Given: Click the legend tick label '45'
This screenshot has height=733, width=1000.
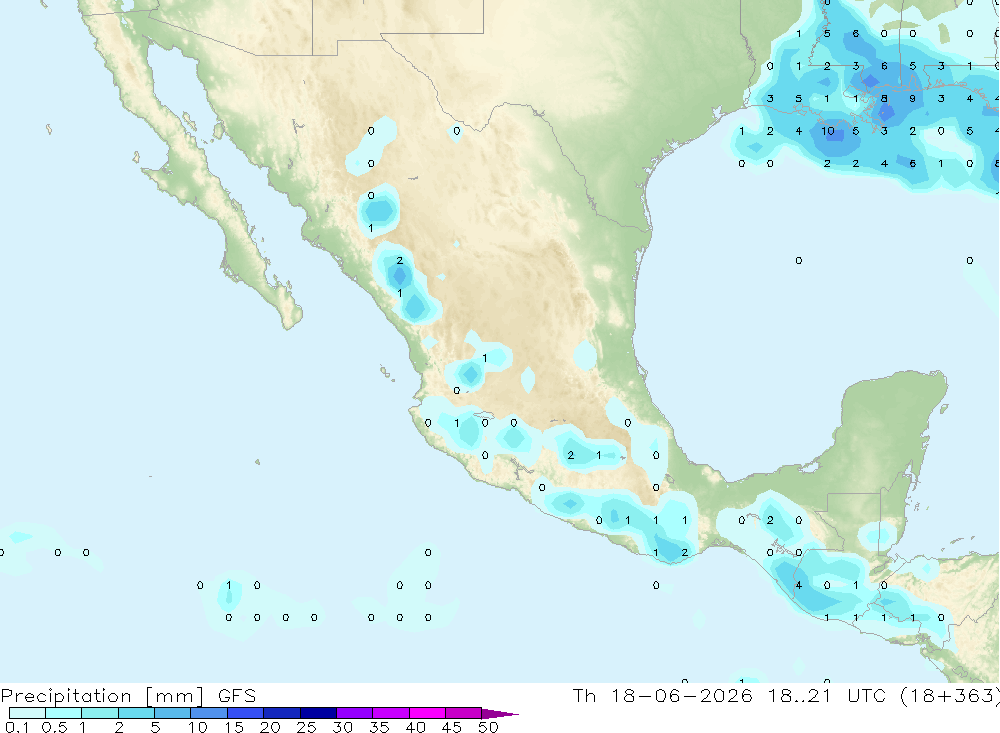Looking at the screenshot, I should click(452, 727).
